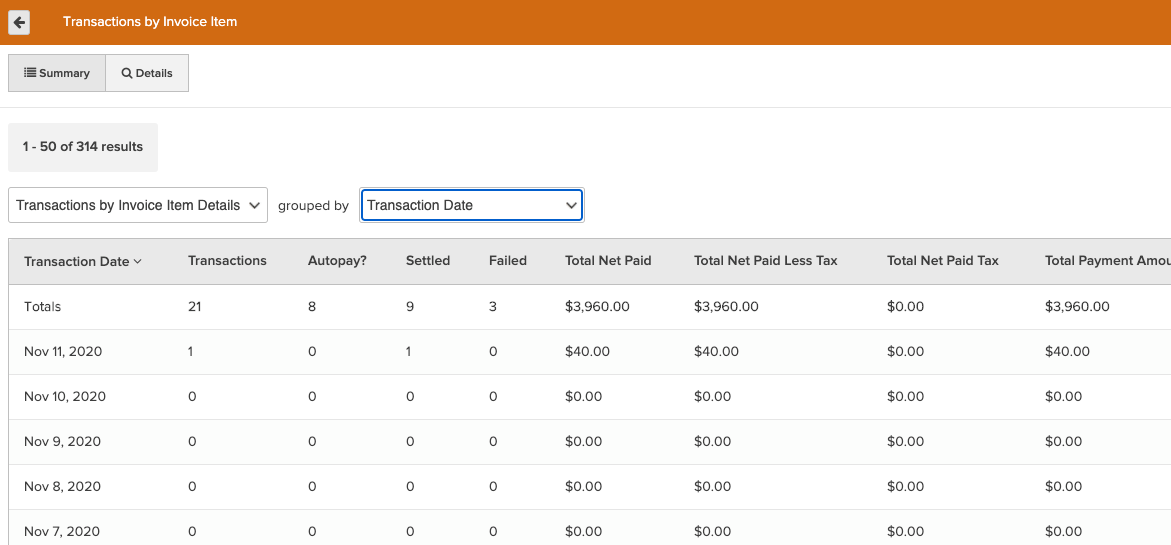Viewport: 1171px width, 545px height.
Task: Switch to the Summary tab
Action: point(57,73)
